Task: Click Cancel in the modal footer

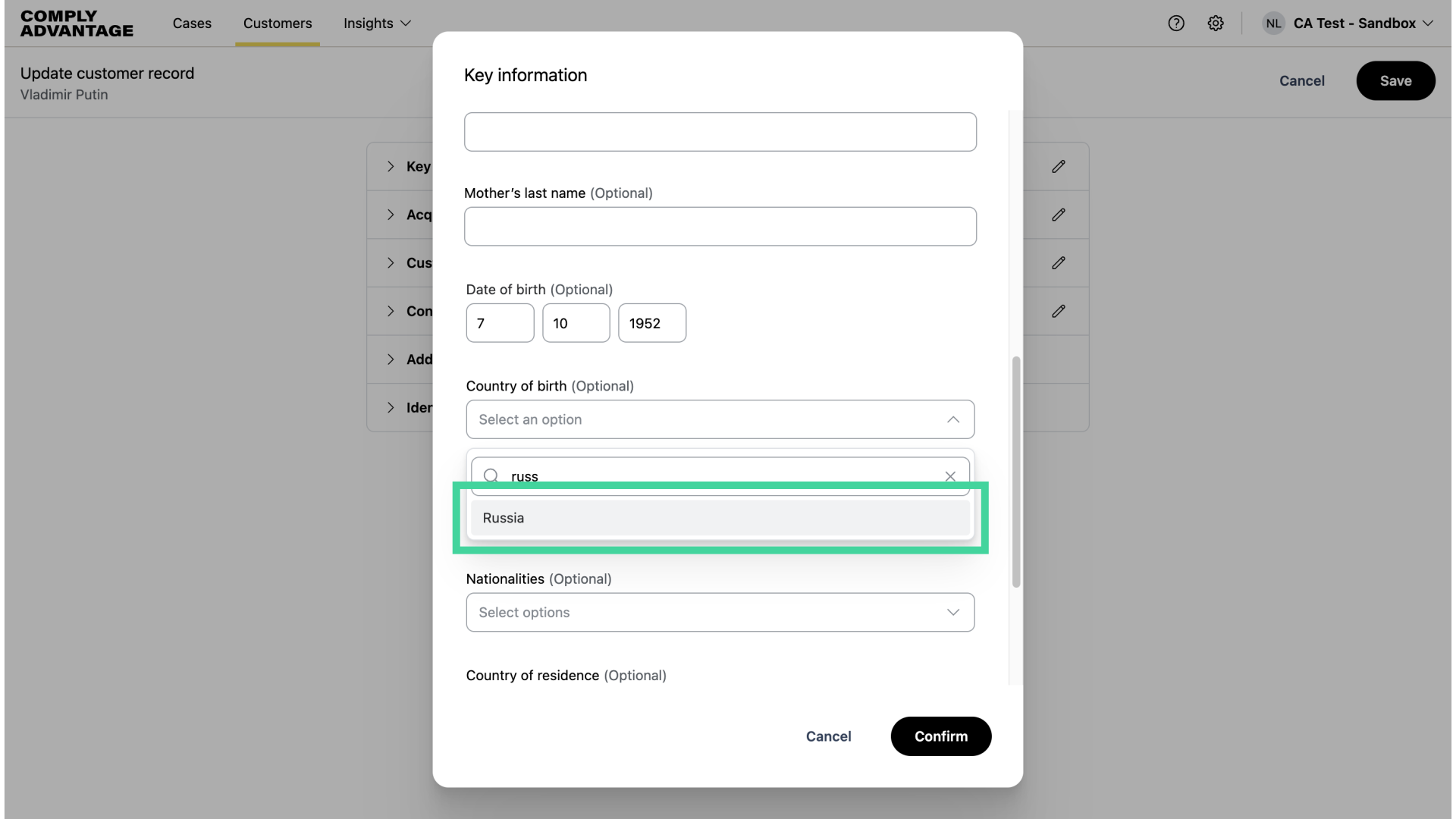Action: [x=828, y=736]
